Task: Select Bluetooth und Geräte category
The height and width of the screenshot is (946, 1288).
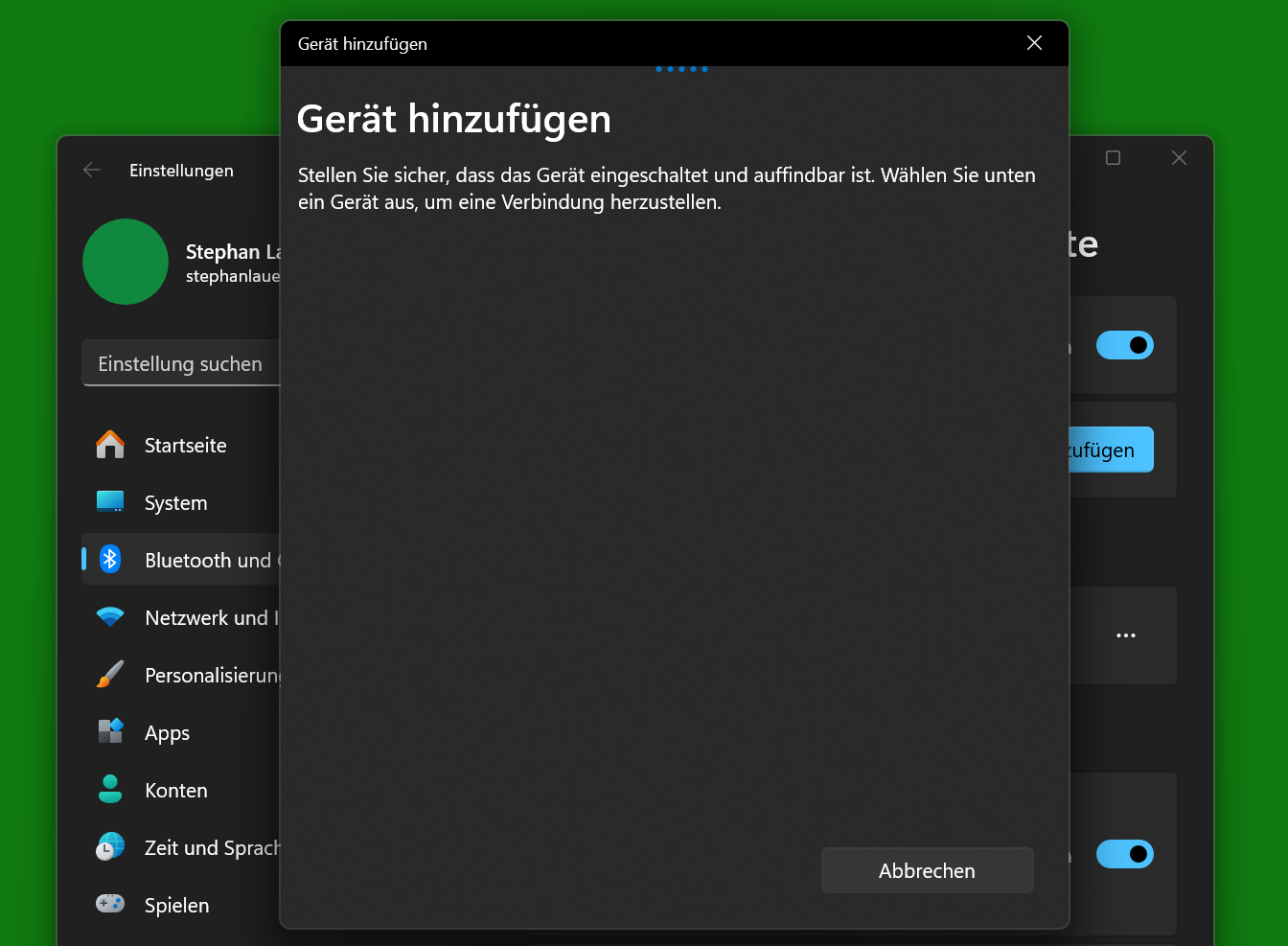Action: click(x=181, y=560)
